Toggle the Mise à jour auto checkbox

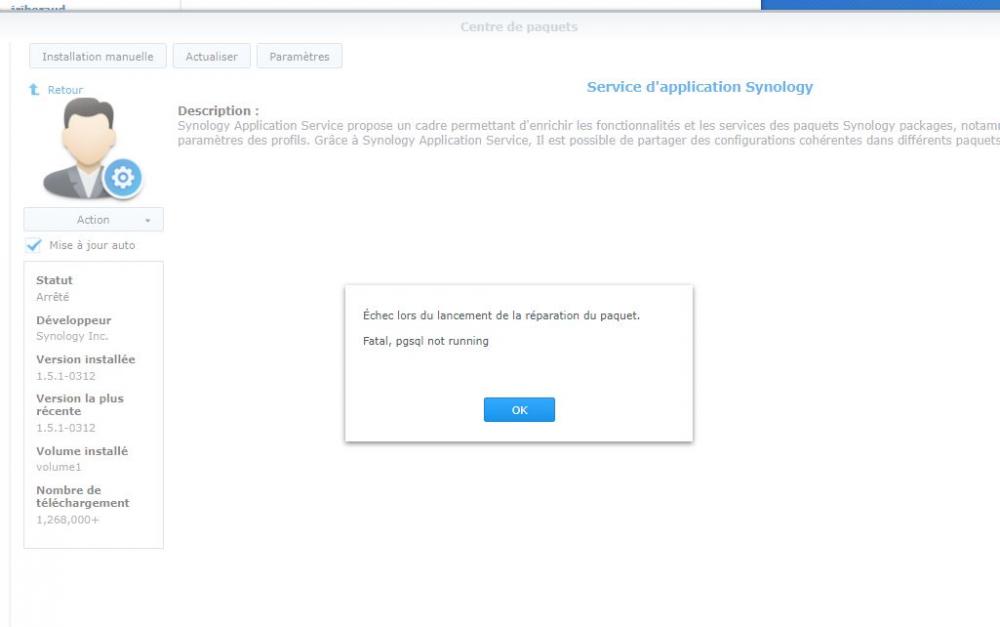[33, 245]
